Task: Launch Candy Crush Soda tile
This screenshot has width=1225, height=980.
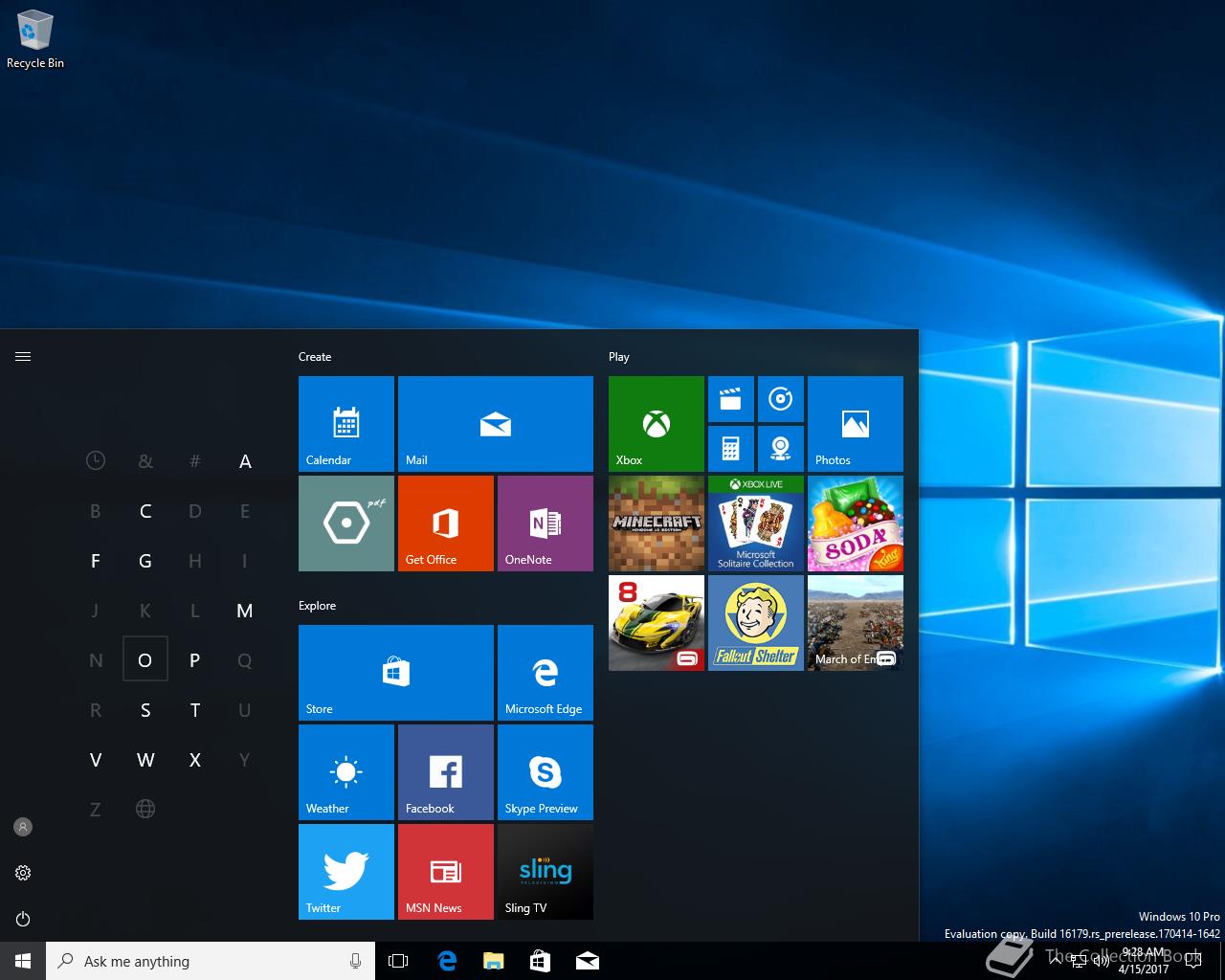Action: 856,523
